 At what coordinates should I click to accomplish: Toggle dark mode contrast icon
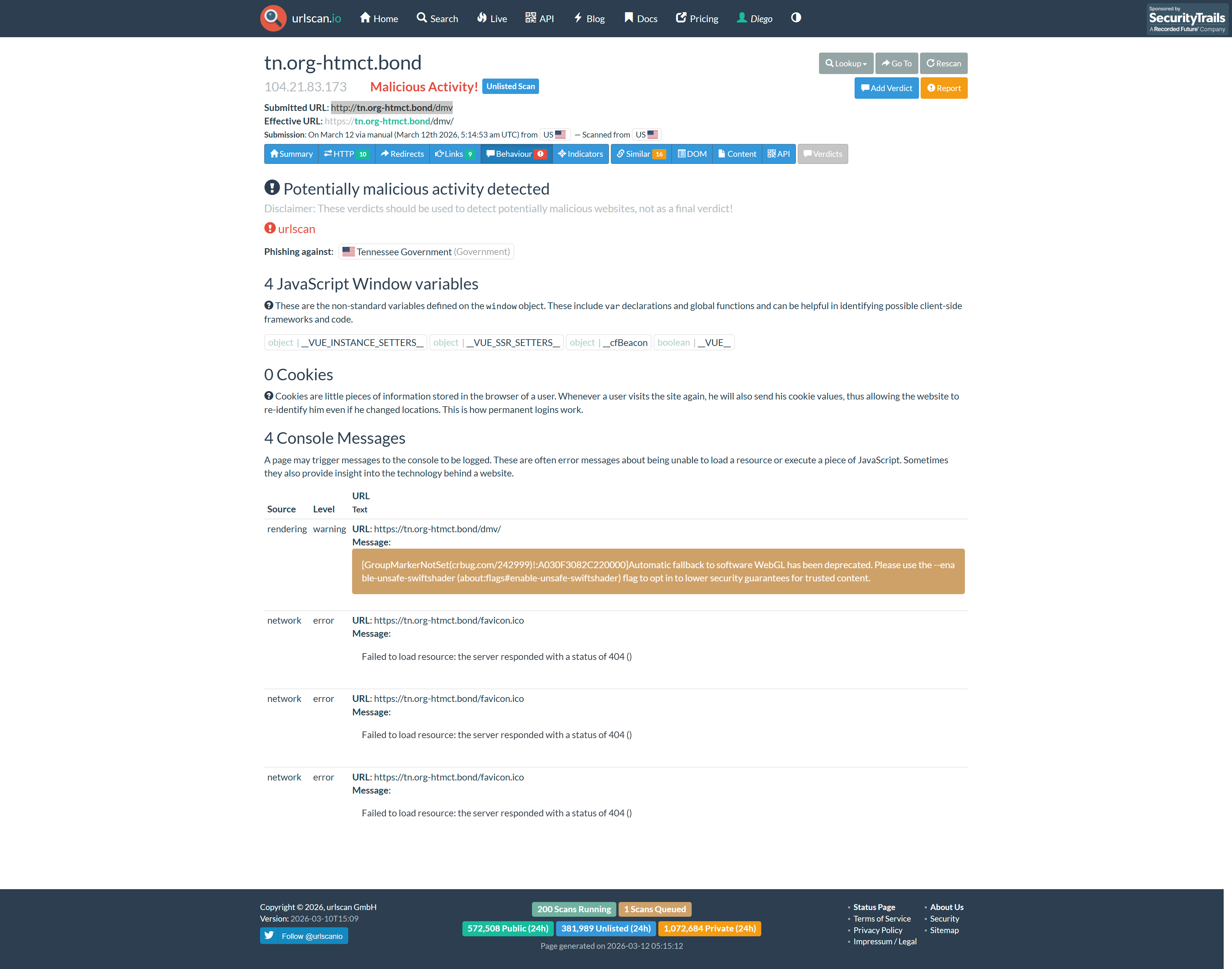click(796, 18)
